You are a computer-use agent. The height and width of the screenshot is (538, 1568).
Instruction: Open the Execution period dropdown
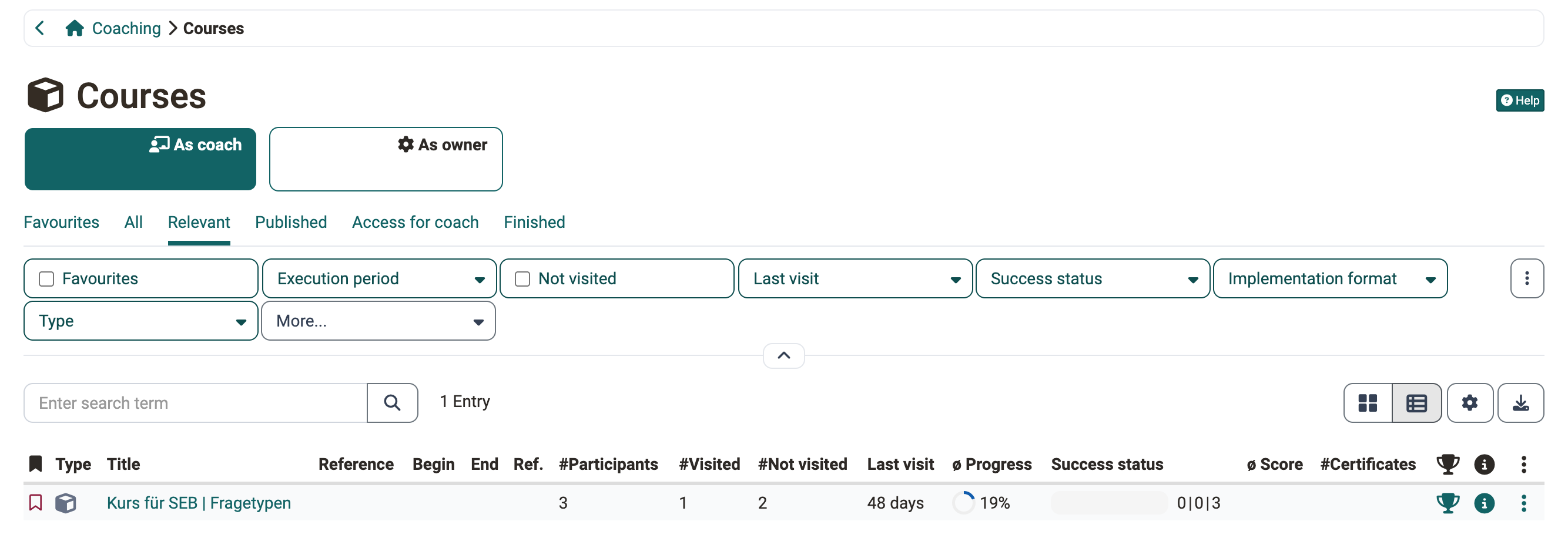[x=379, y=279]
